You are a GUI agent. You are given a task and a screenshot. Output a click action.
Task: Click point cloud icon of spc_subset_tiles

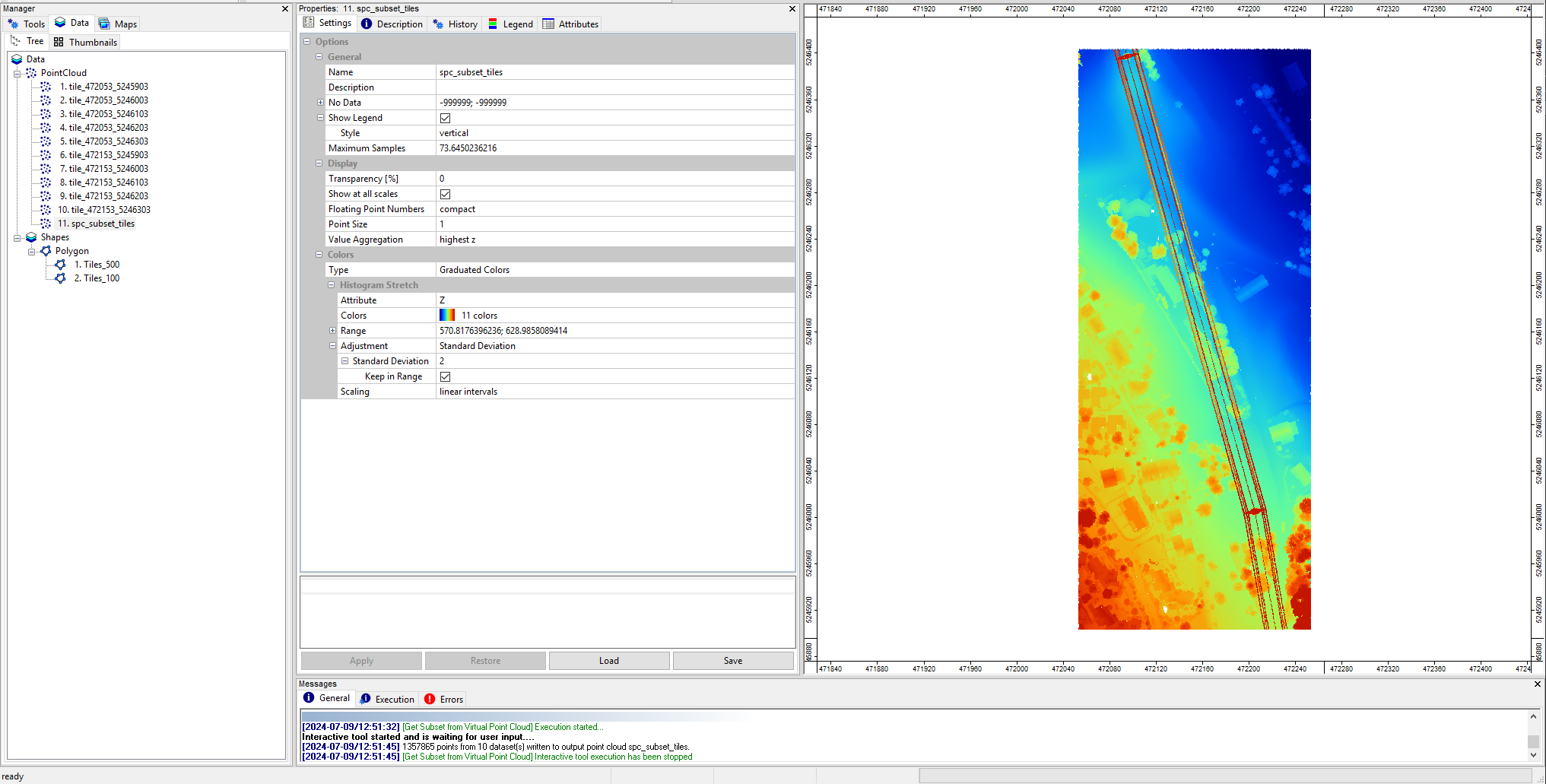[x=46, y=224]
